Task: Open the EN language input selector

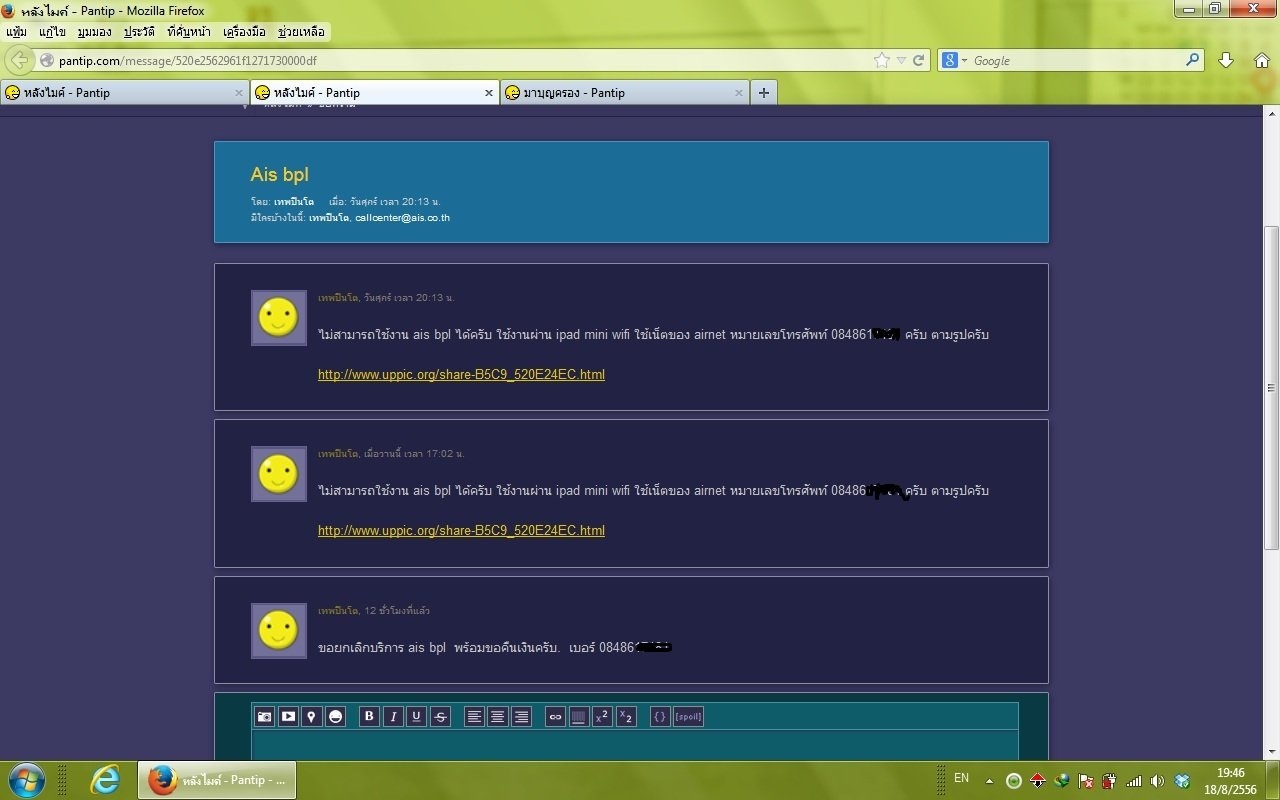Action: tap(961, 778)
